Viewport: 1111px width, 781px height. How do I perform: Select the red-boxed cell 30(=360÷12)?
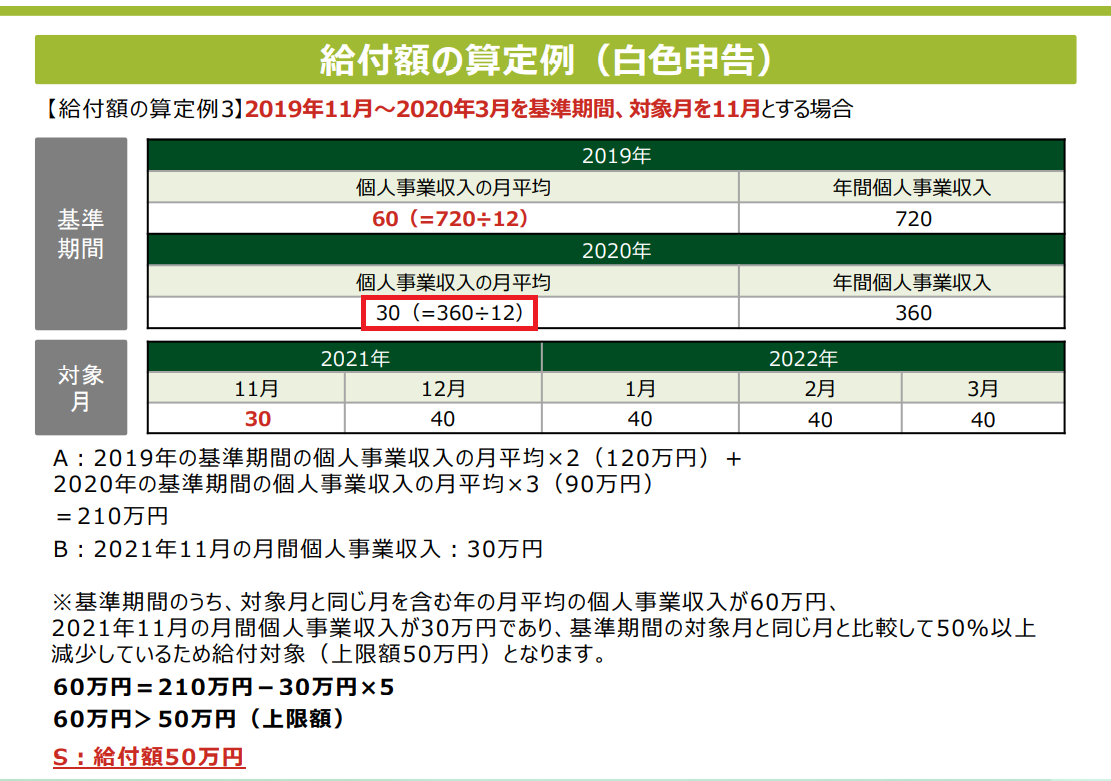[450, 313]
